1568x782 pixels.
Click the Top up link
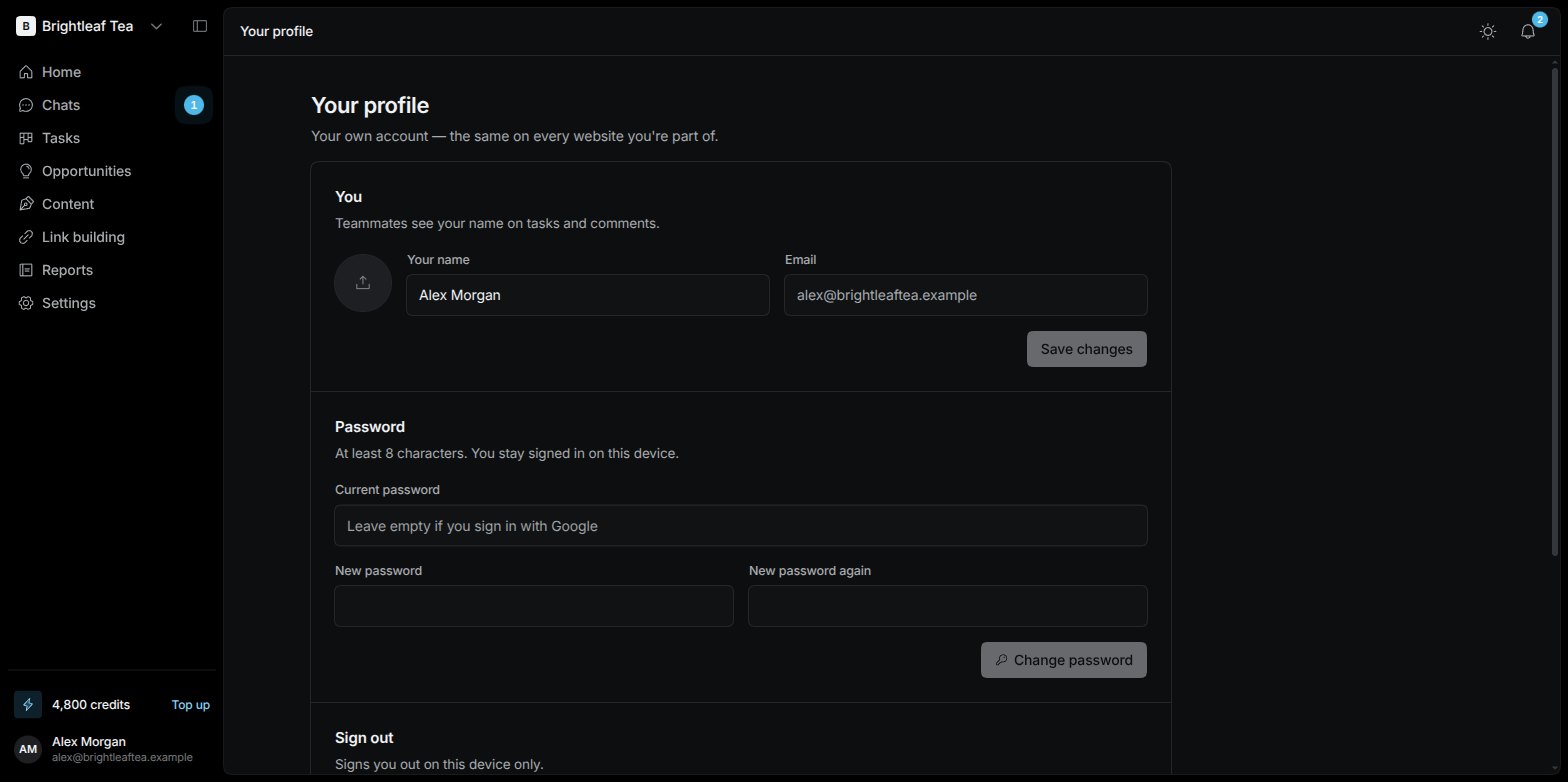191,705
